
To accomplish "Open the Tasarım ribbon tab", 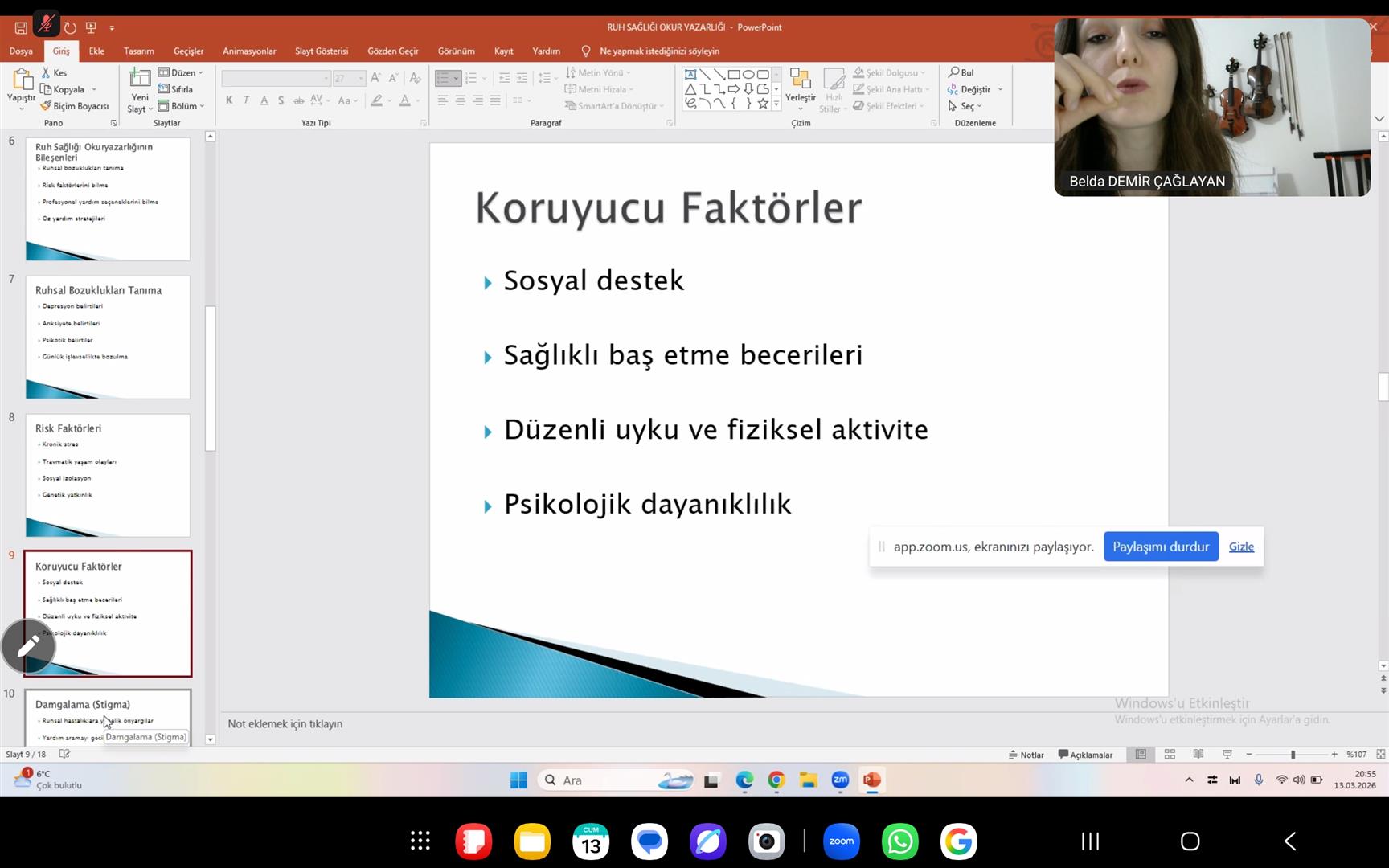I will 138,51.
